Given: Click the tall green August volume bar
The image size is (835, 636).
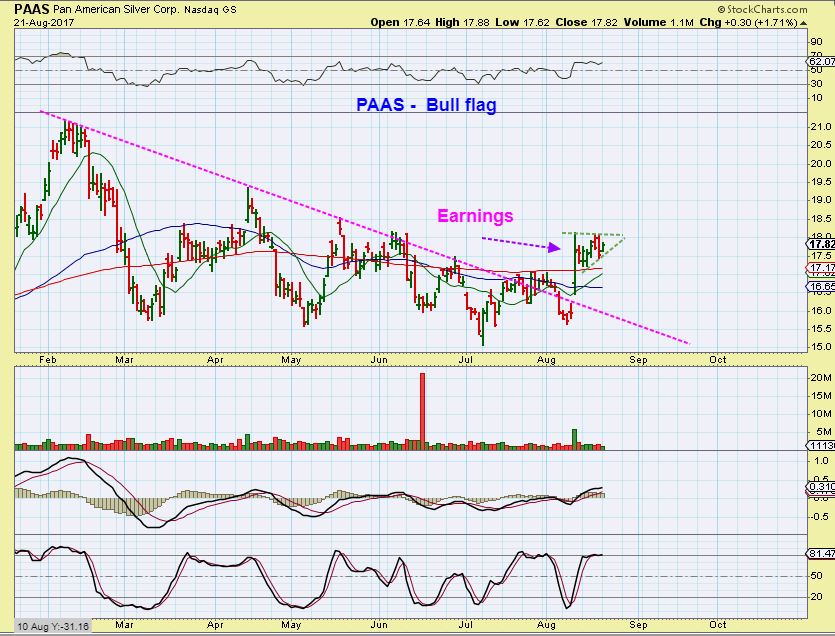Looking at the screenshot, I should [575, 439].
